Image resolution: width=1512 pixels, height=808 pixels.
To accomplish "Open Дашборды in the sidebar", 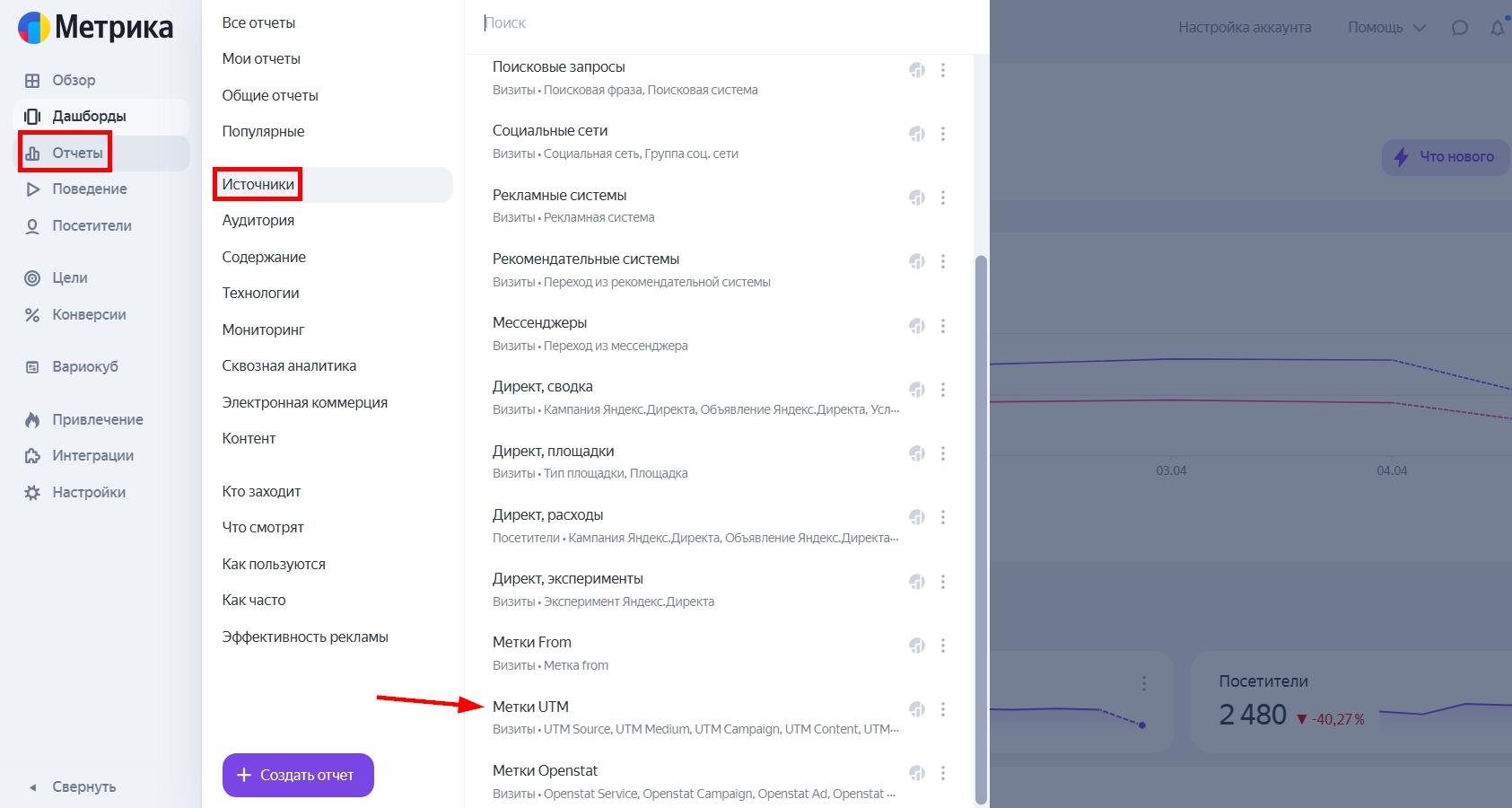I will point(101,116).
